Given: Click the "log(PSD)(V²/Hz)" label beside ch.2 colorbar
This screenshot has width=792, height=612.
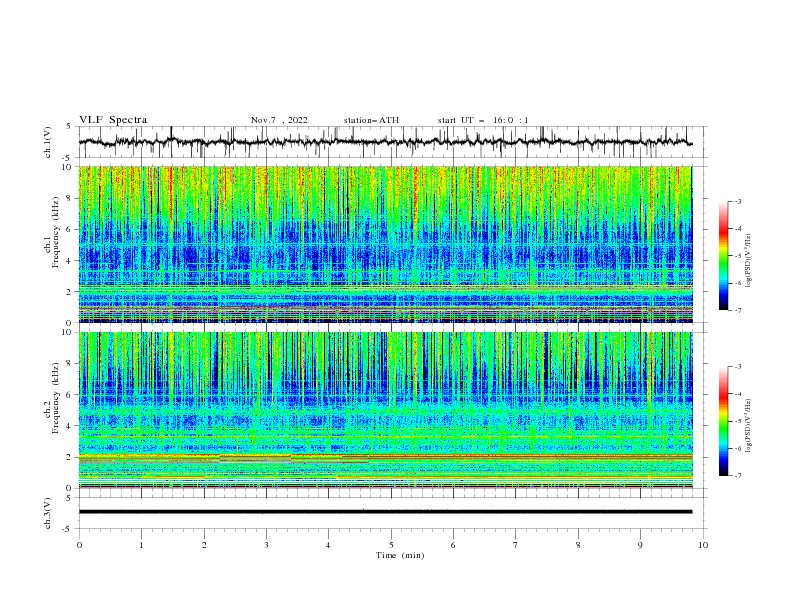Looking at the screenshot, I should [749, 426].
